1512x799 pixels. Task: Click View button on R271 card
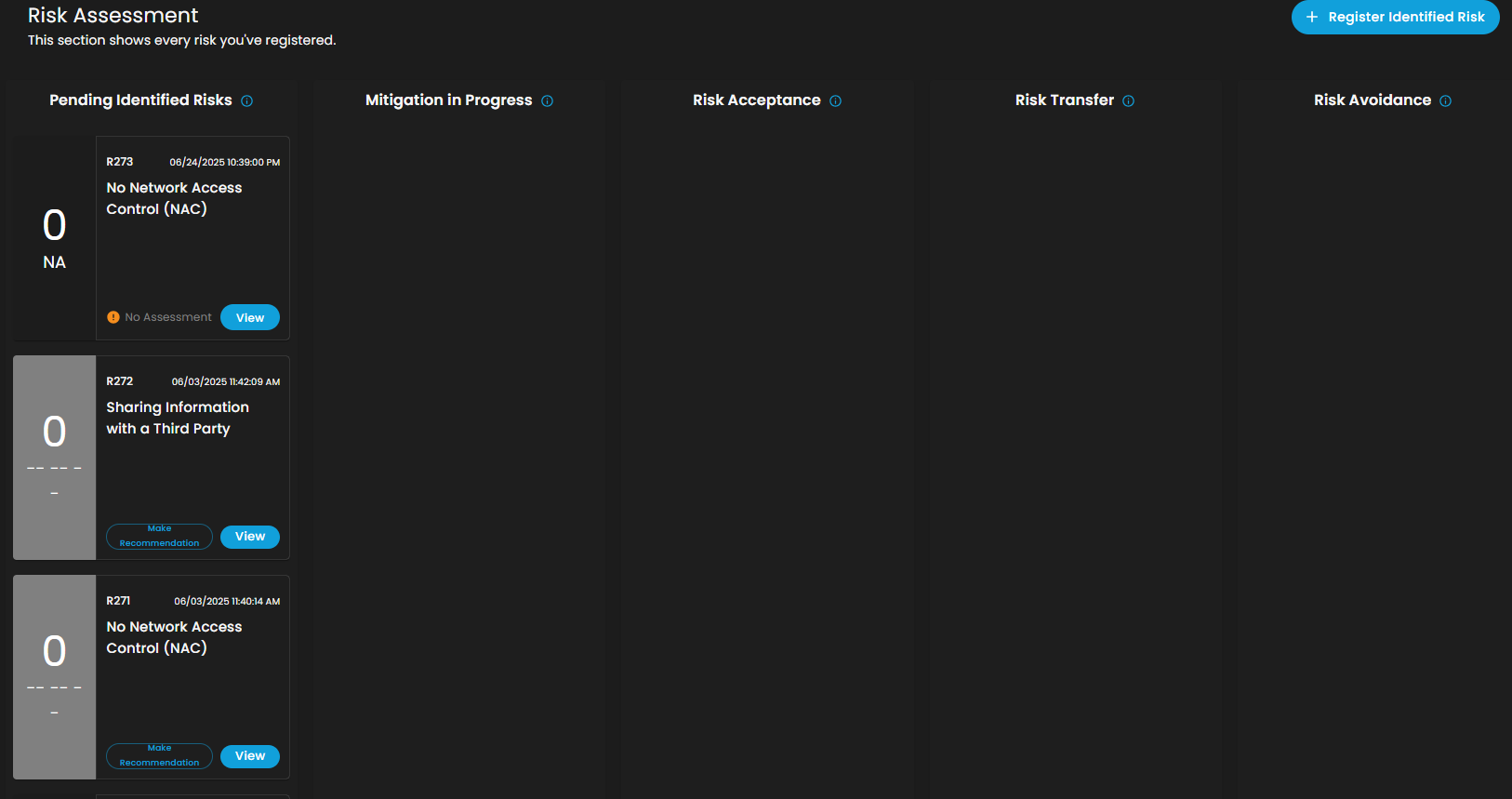click(250, 756)
